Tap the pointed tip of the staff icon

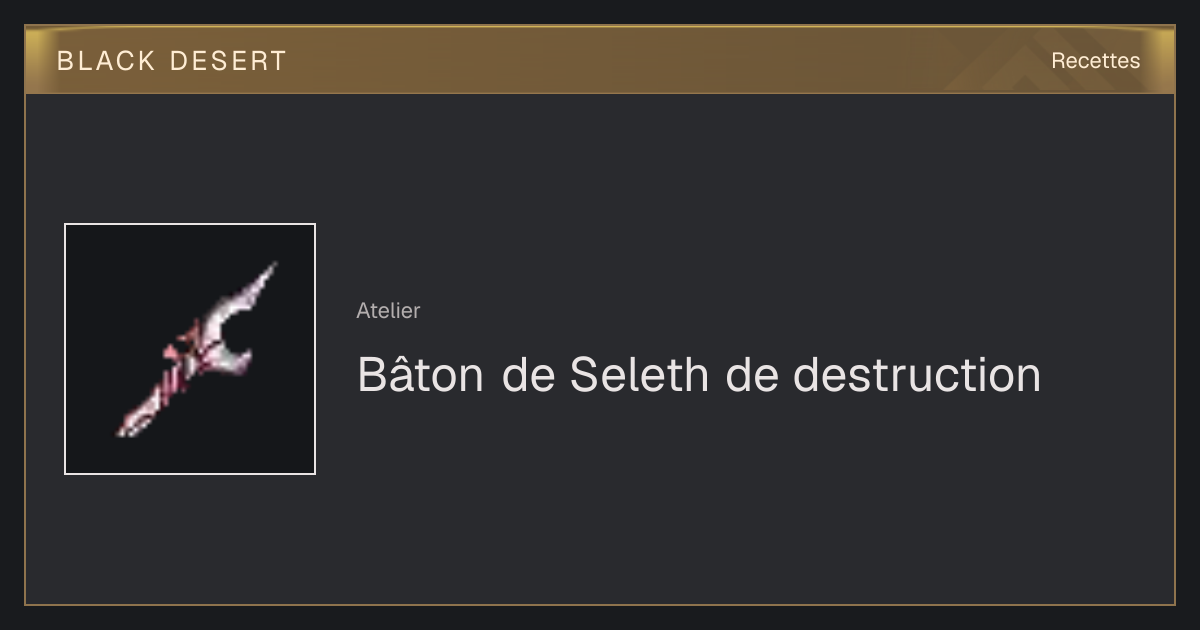[x=268, y=274]
